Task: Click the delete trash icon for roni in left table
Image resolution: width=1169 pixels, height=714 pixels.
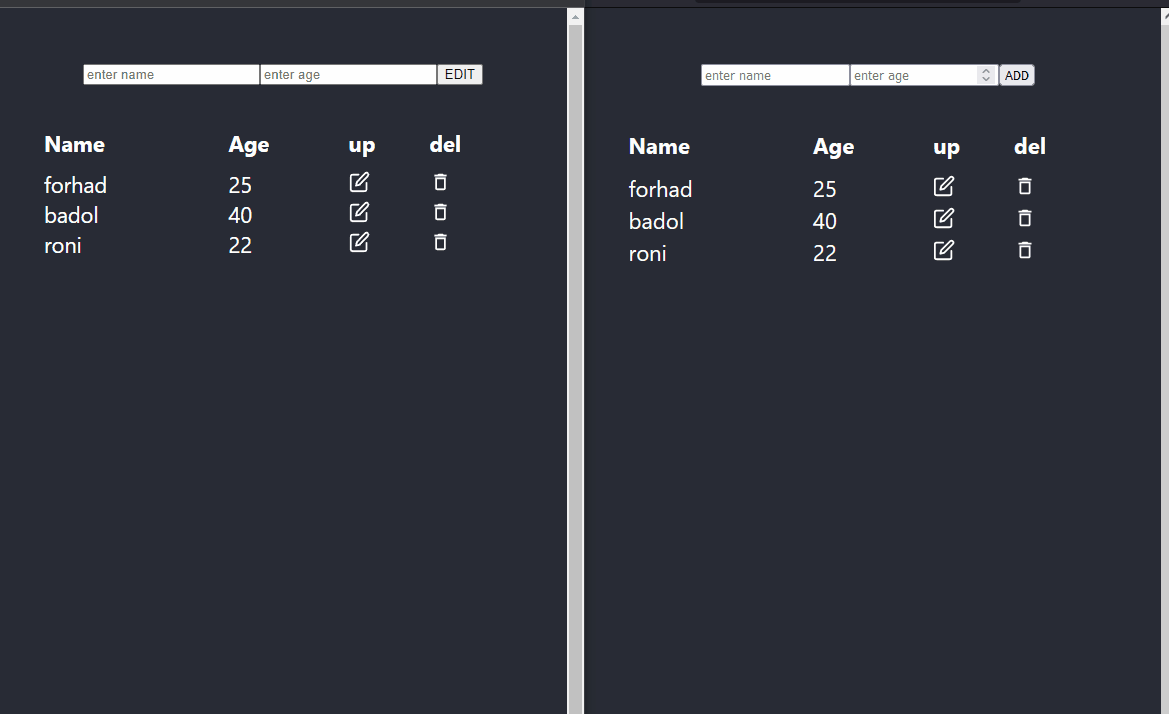Action: click(x=440, y=242)
